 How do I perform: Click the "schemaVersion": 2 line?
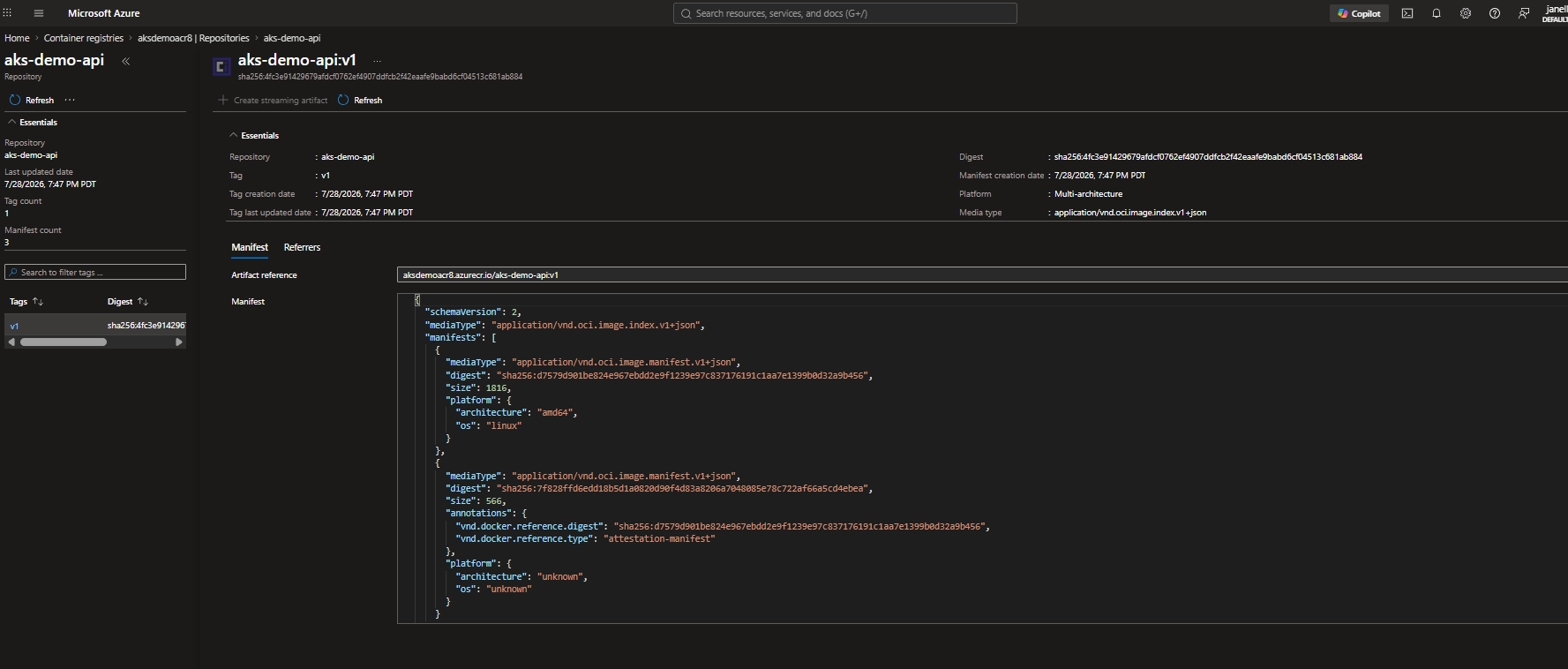pyautogui.click(x=473, y=312)
